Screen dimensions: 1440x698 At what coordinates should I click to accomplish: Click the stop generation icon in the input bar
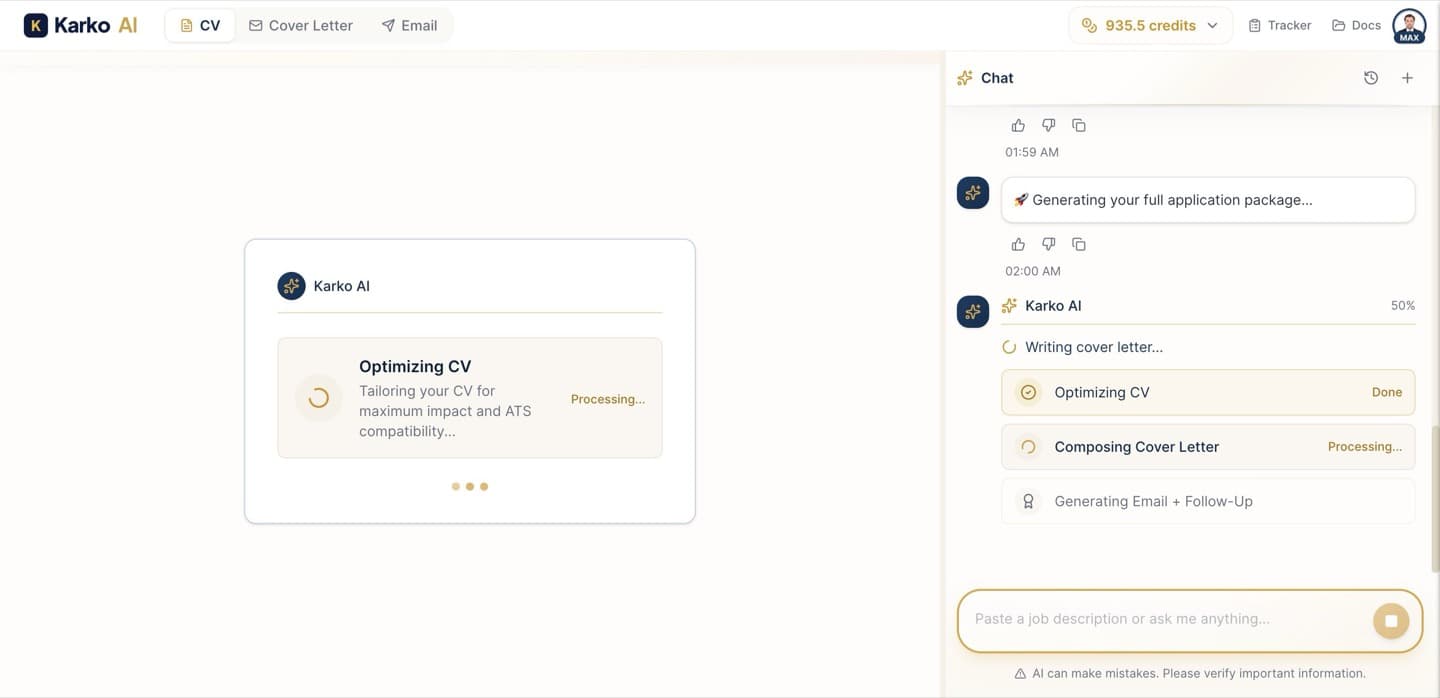[1390, 620]
